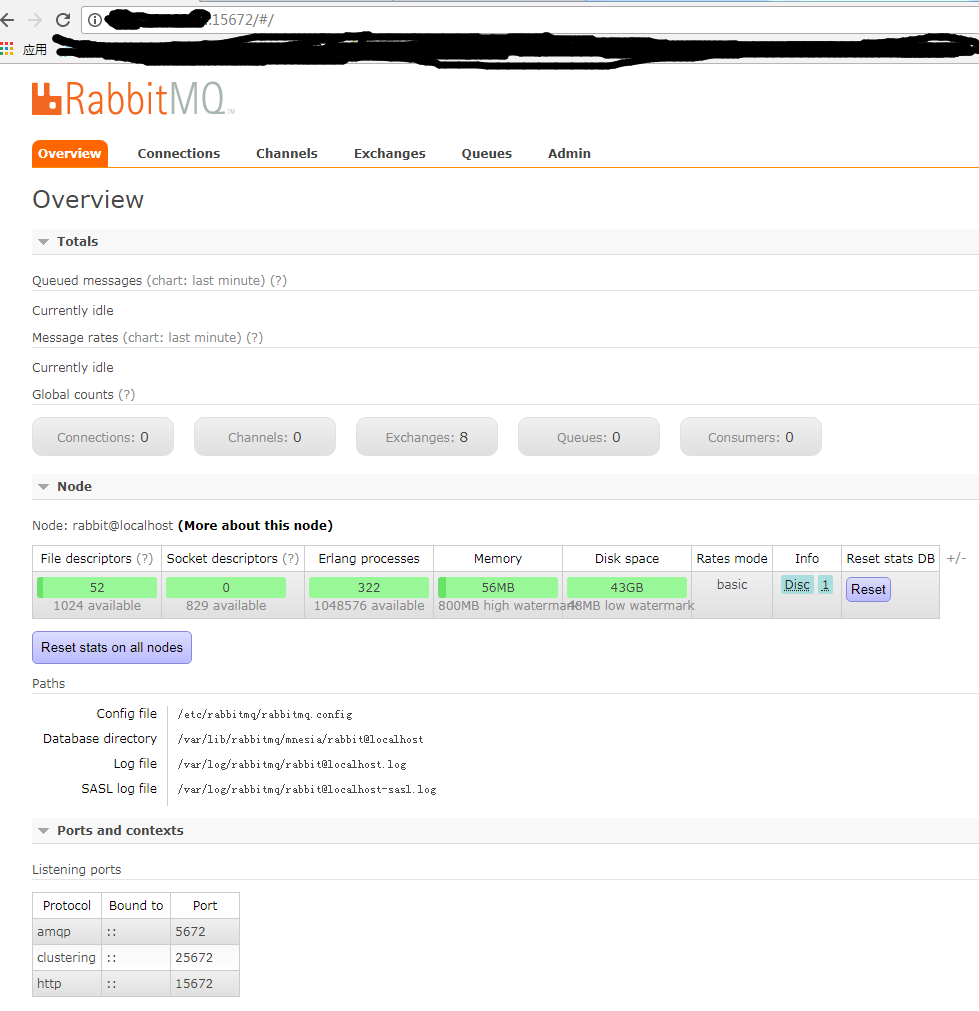
Task: Click the RabbitMQ logo
Action: (133, 99)
